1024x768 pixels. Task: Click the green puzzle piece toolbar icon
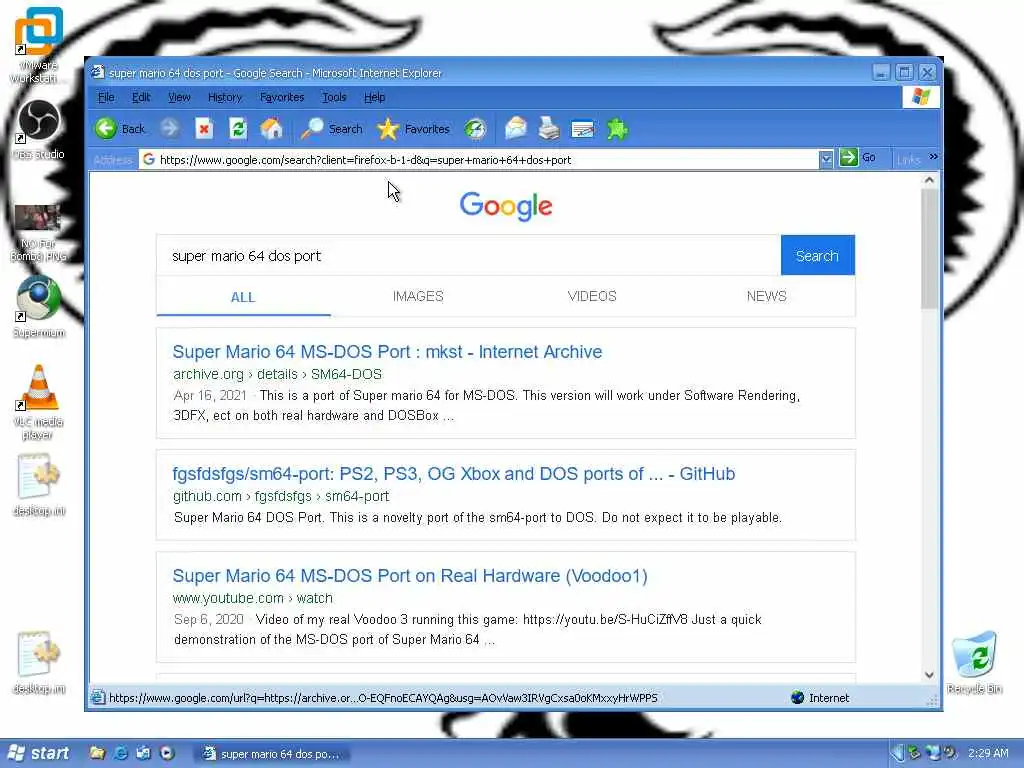coord(617,129)
